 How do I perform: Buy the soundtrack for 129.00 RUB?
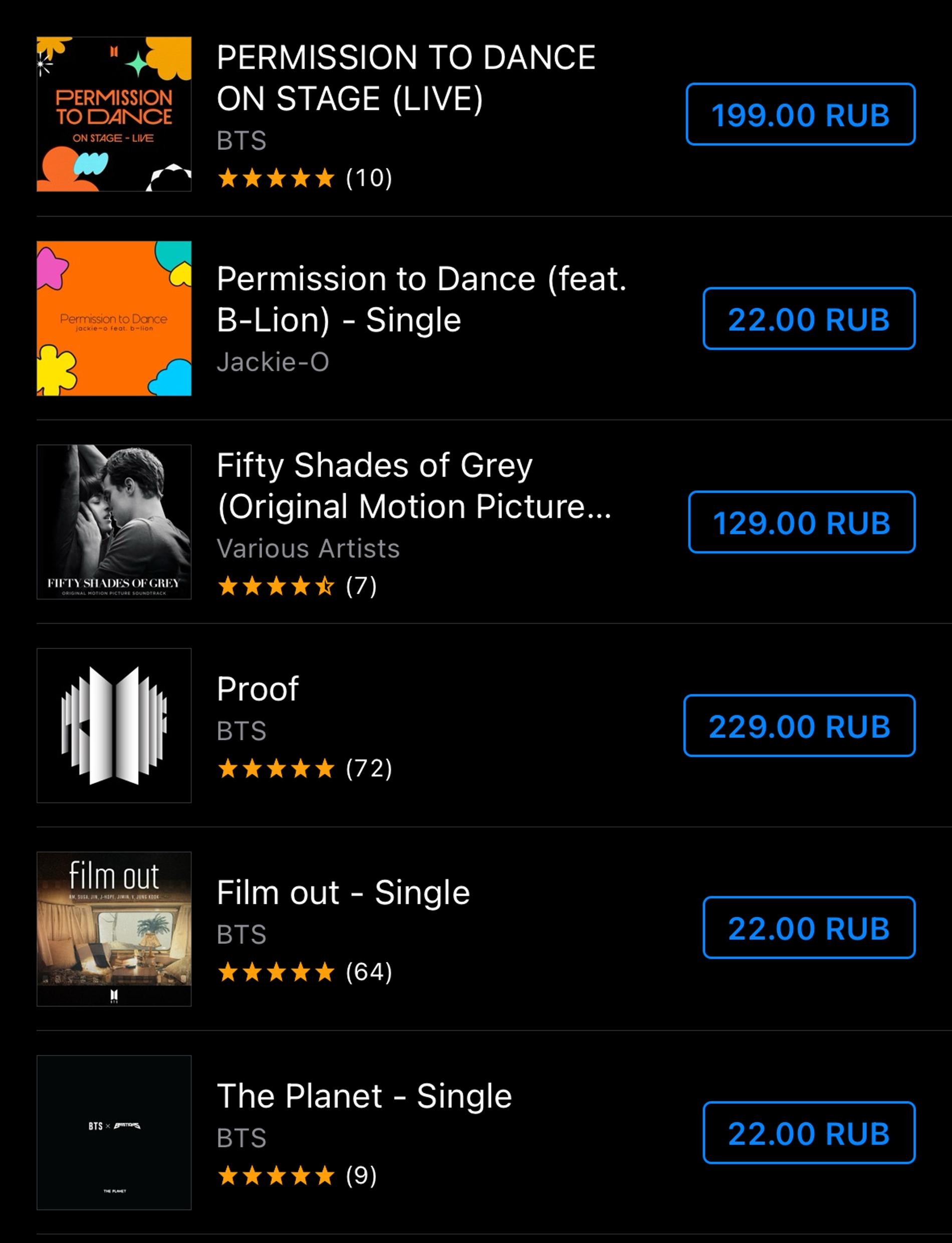click(x=801, y=522)
